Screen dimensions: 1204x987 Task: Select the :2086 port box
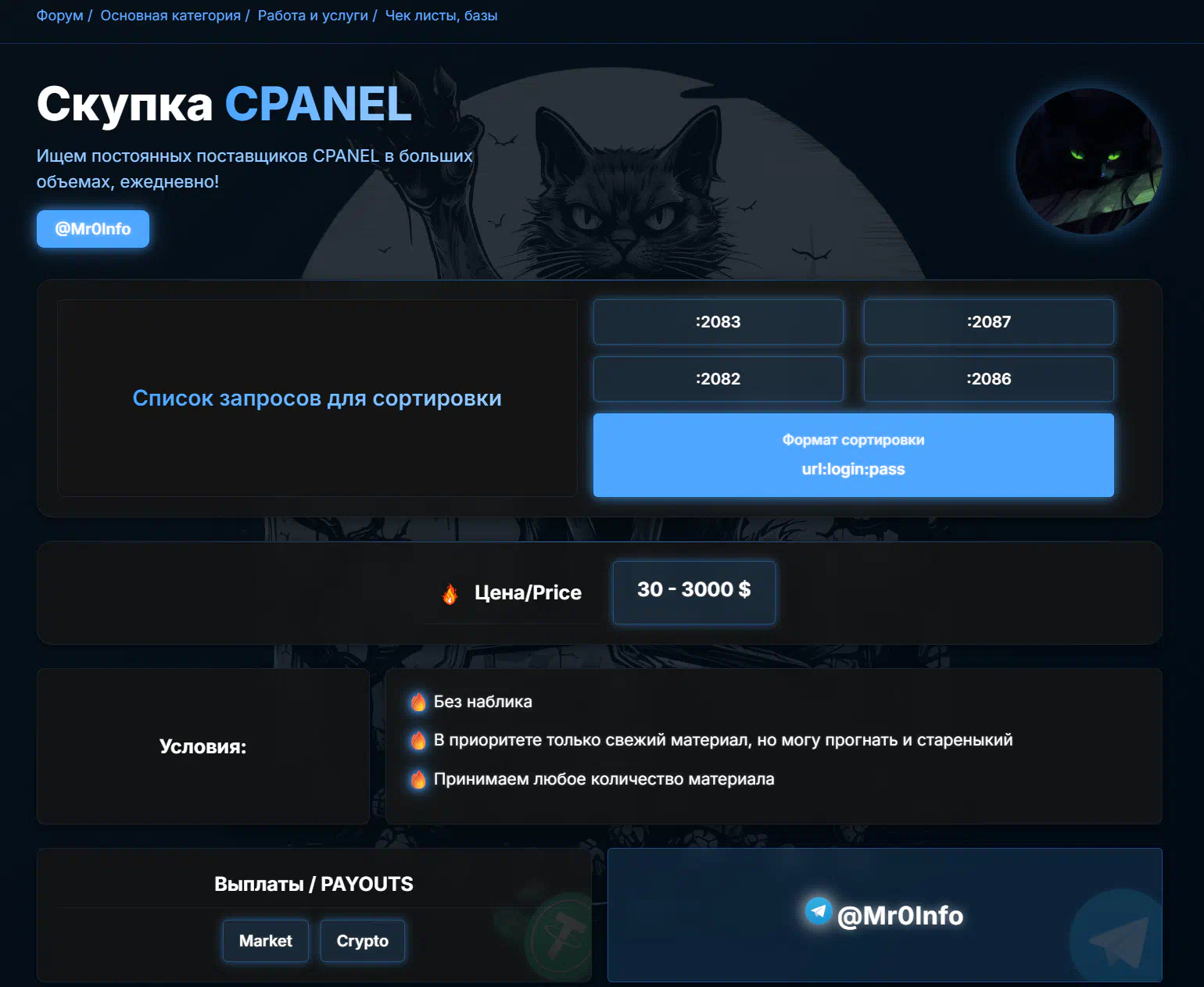[x=989, y=379]
